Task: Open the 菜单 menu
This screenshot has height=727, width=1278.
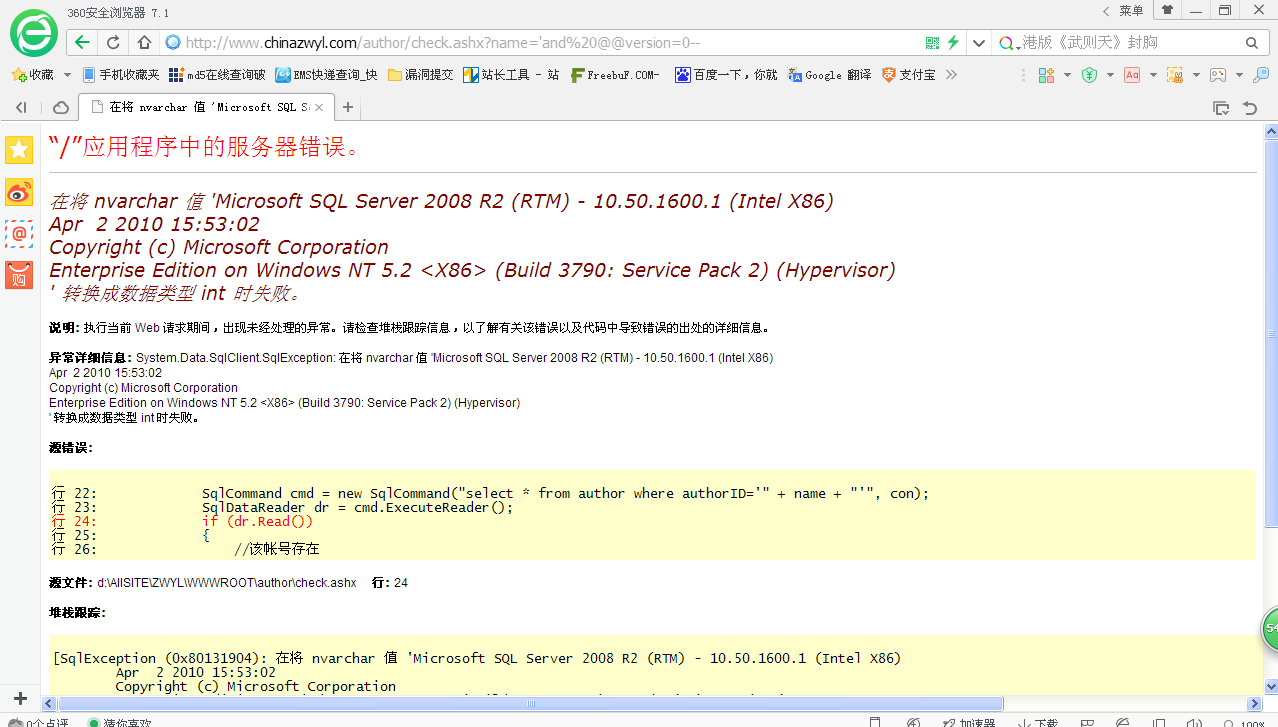Action: click(x=1131, y=11)
